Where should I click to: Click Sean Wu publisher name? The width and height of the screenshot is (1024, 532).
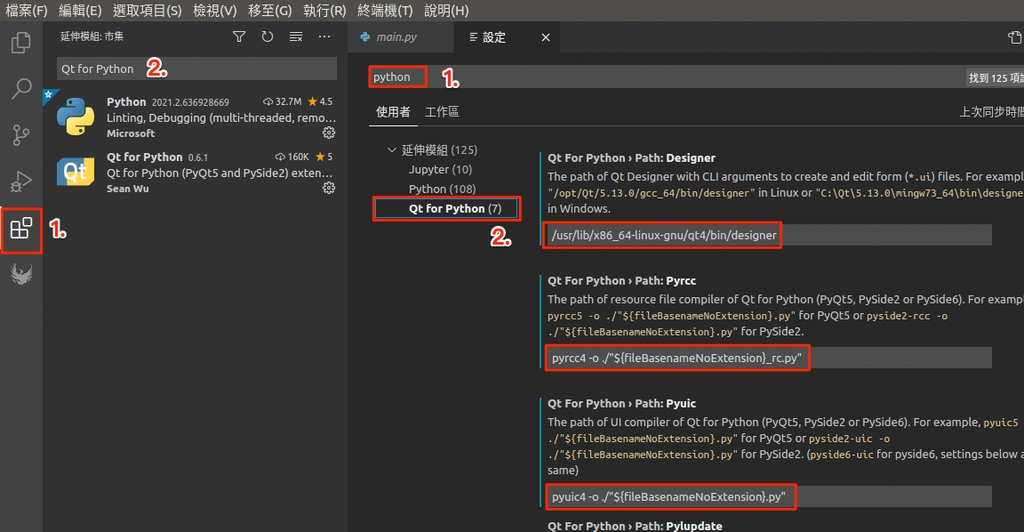point(127,189)
